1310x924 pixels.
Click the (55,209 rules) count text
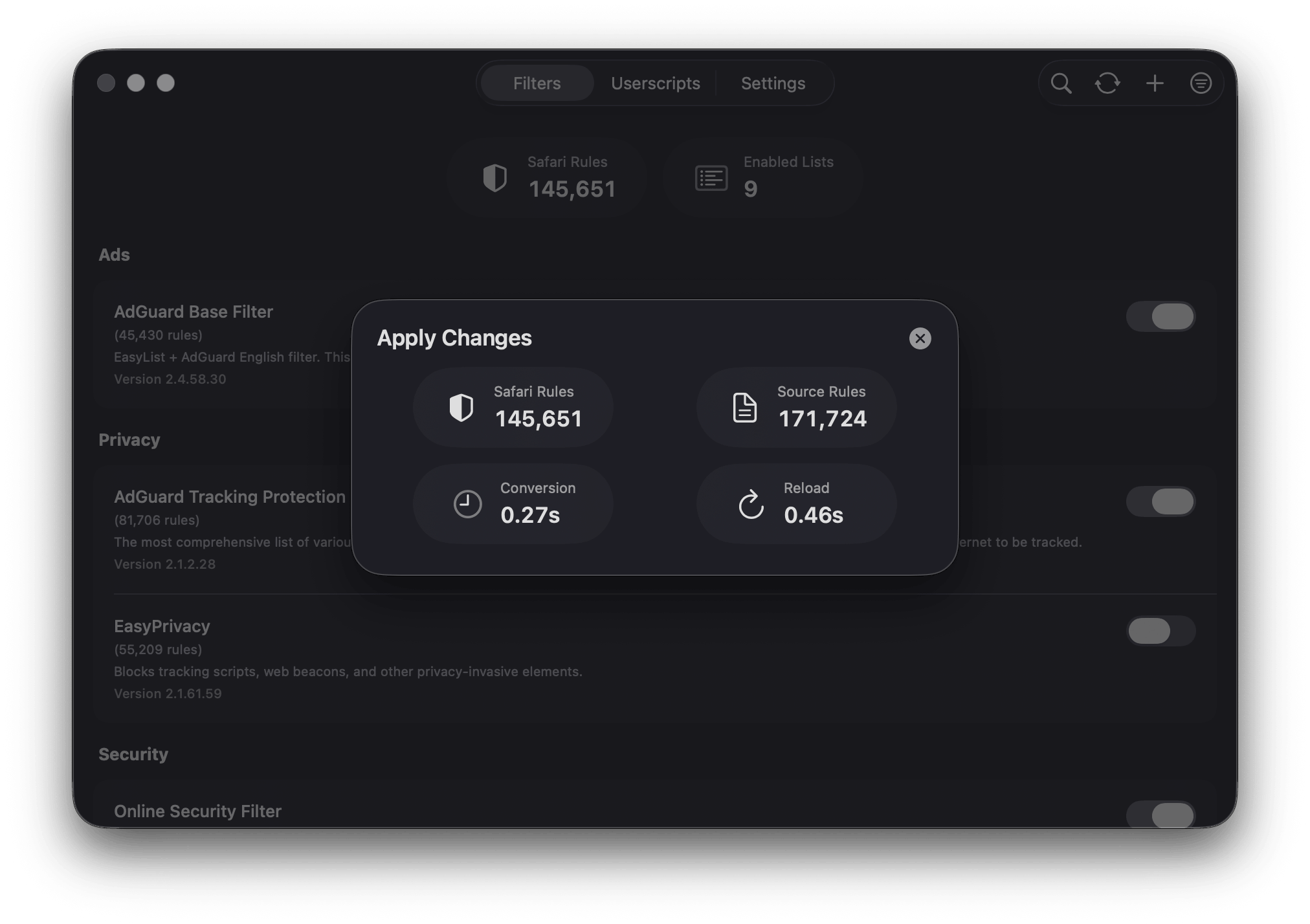pyautogui.click(x=158, y=650)
